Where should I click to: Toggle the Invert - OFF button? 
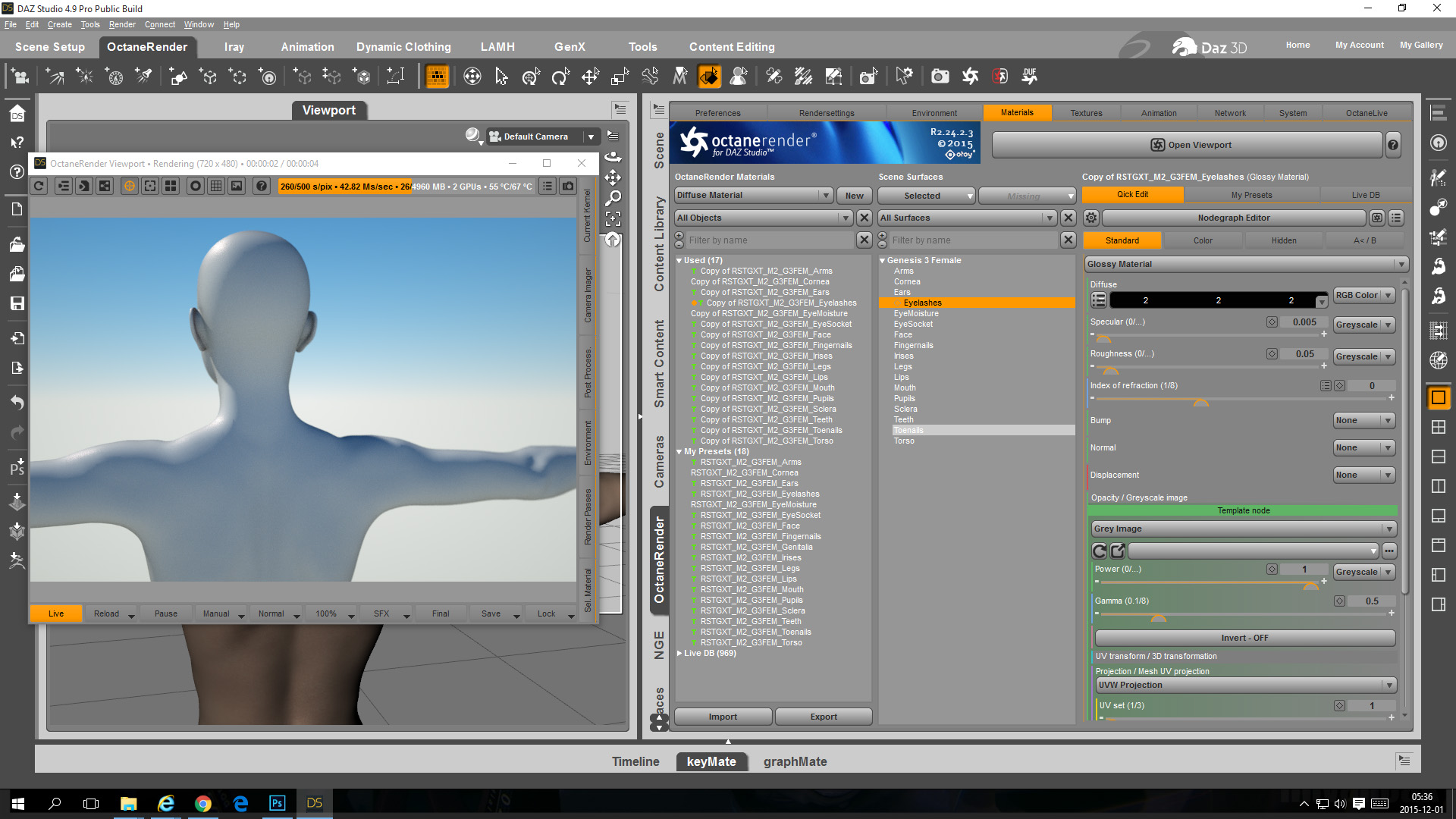coord(1244,639)
